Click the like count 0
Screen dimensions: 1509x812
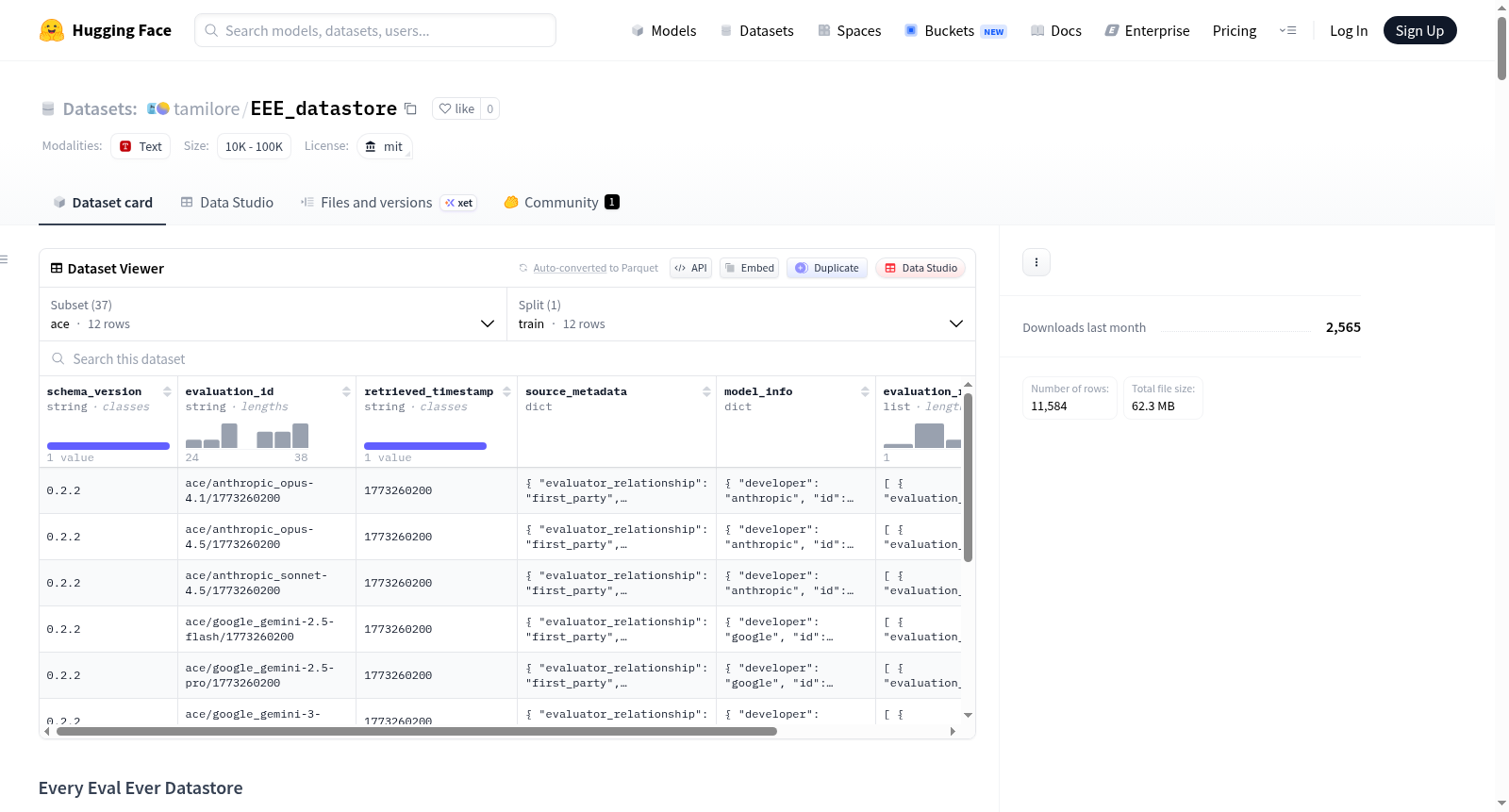[489, 108]
